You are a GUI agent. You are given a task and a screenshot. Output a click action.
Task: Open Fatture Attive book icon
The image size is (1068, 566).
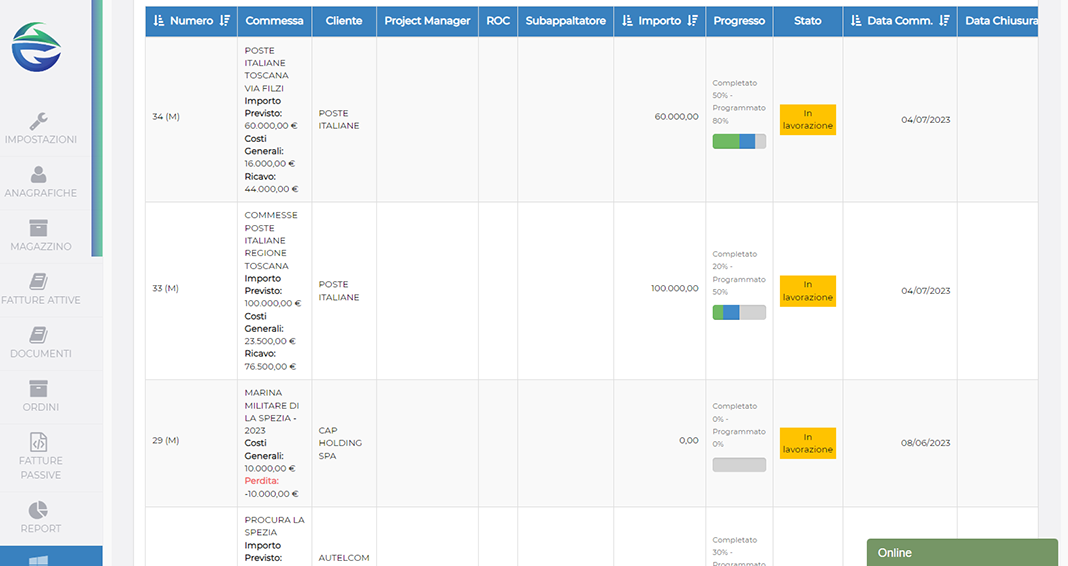[39, 281]
